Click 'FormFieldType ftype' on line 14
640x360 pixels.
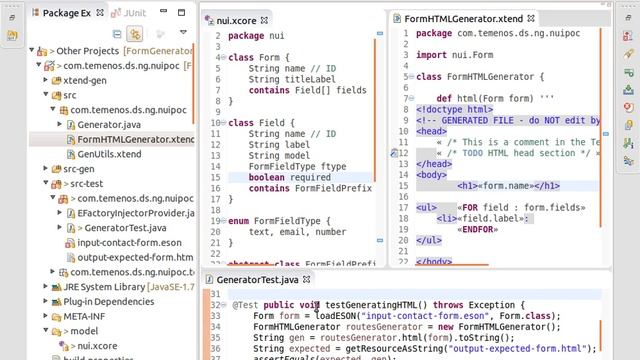[297, 167]
